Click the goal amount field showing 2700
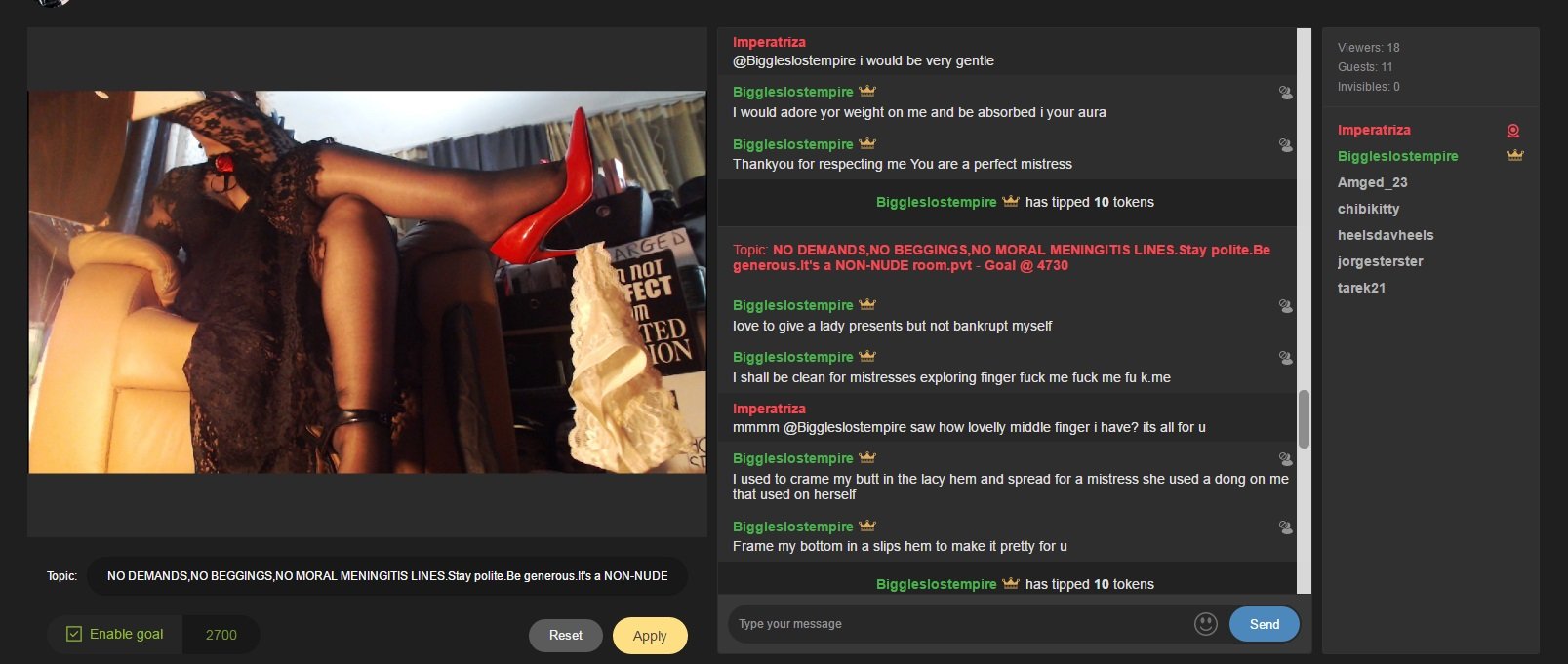Image resolution: width=1568 pixels, height=664 pixels. click(221, 635)
